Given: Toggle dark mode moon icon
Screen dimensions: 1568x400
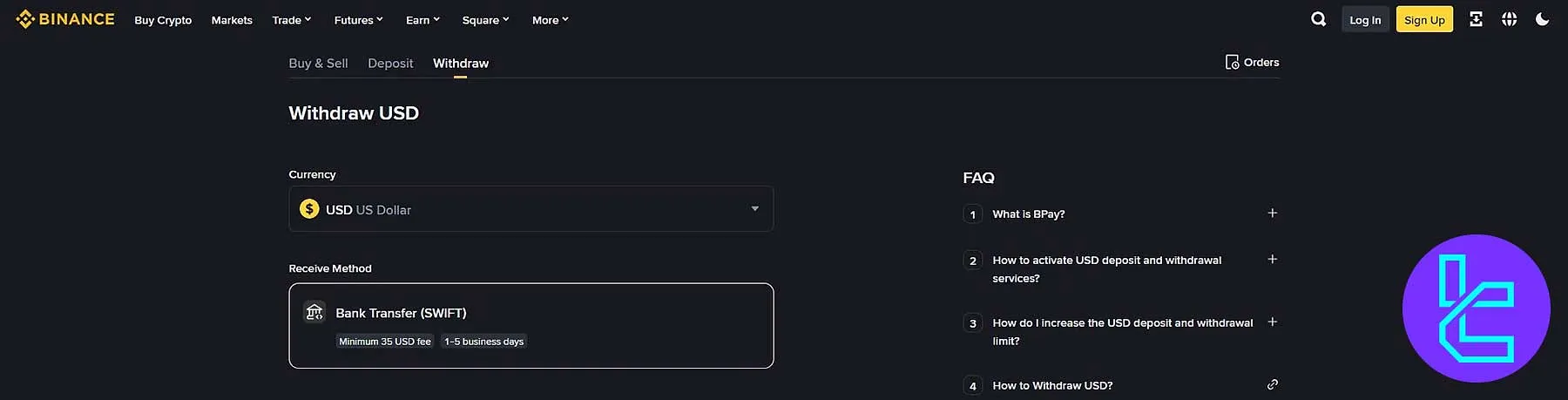Looking at the screenshot, I should tap(1542, 19).
